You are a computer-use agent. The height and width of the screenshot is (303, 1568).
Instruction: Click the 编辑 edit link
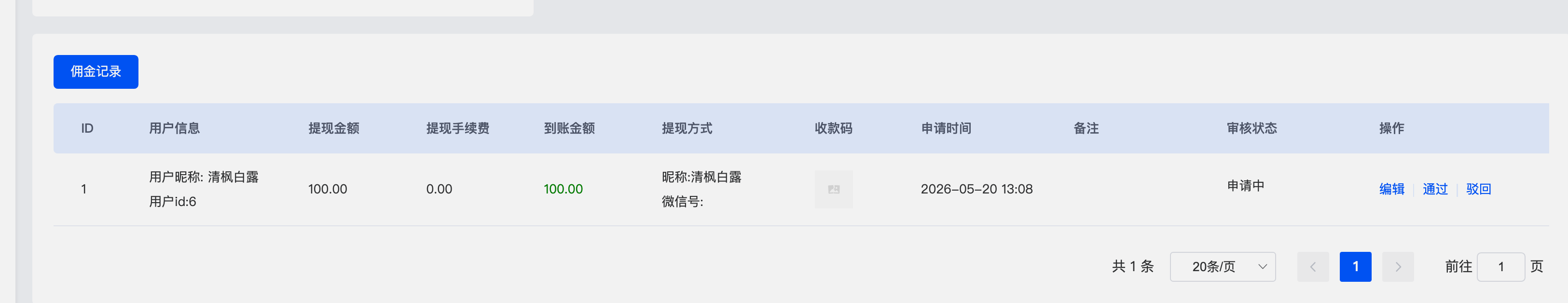click(x=1391, y=189)
